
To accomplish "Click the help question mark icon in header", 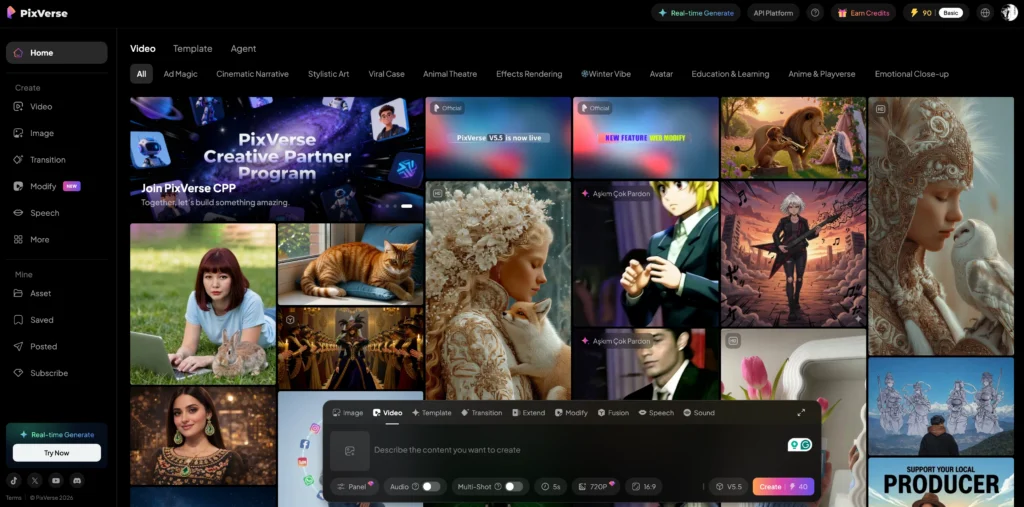I will 815,12.
